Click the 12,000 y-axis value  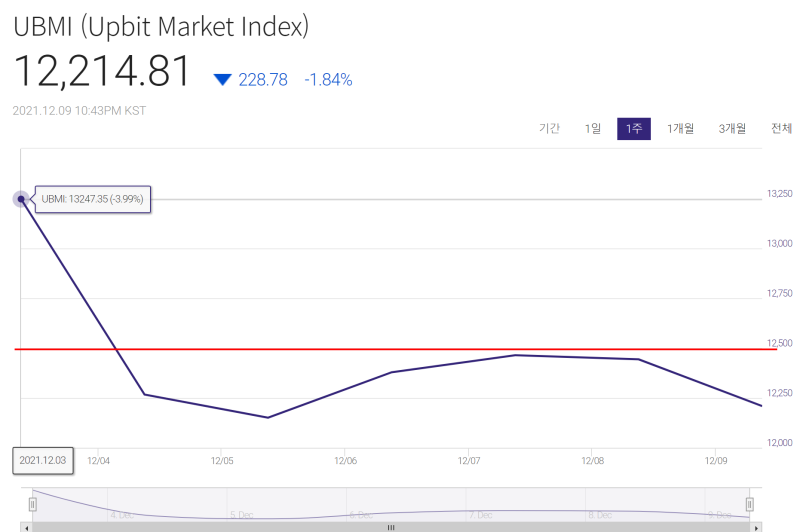tap(780, 443)
